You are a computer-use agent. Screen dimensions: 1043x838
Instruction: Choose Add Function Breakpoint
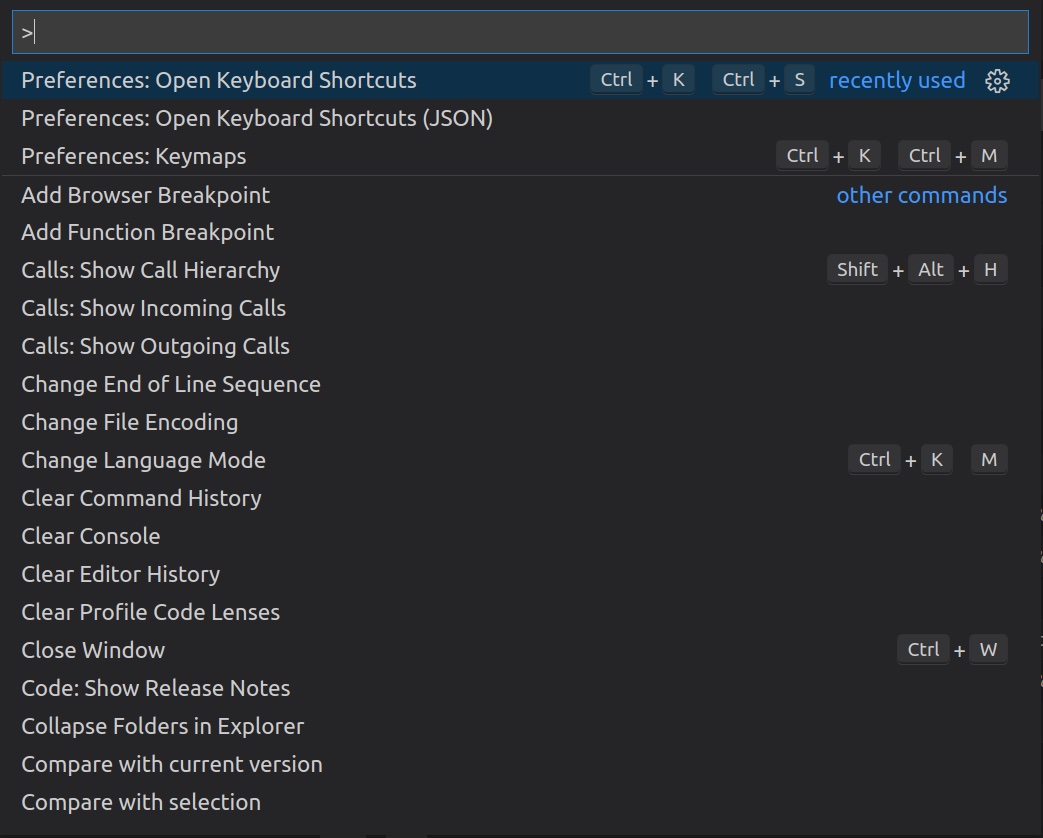coord(148,233)
